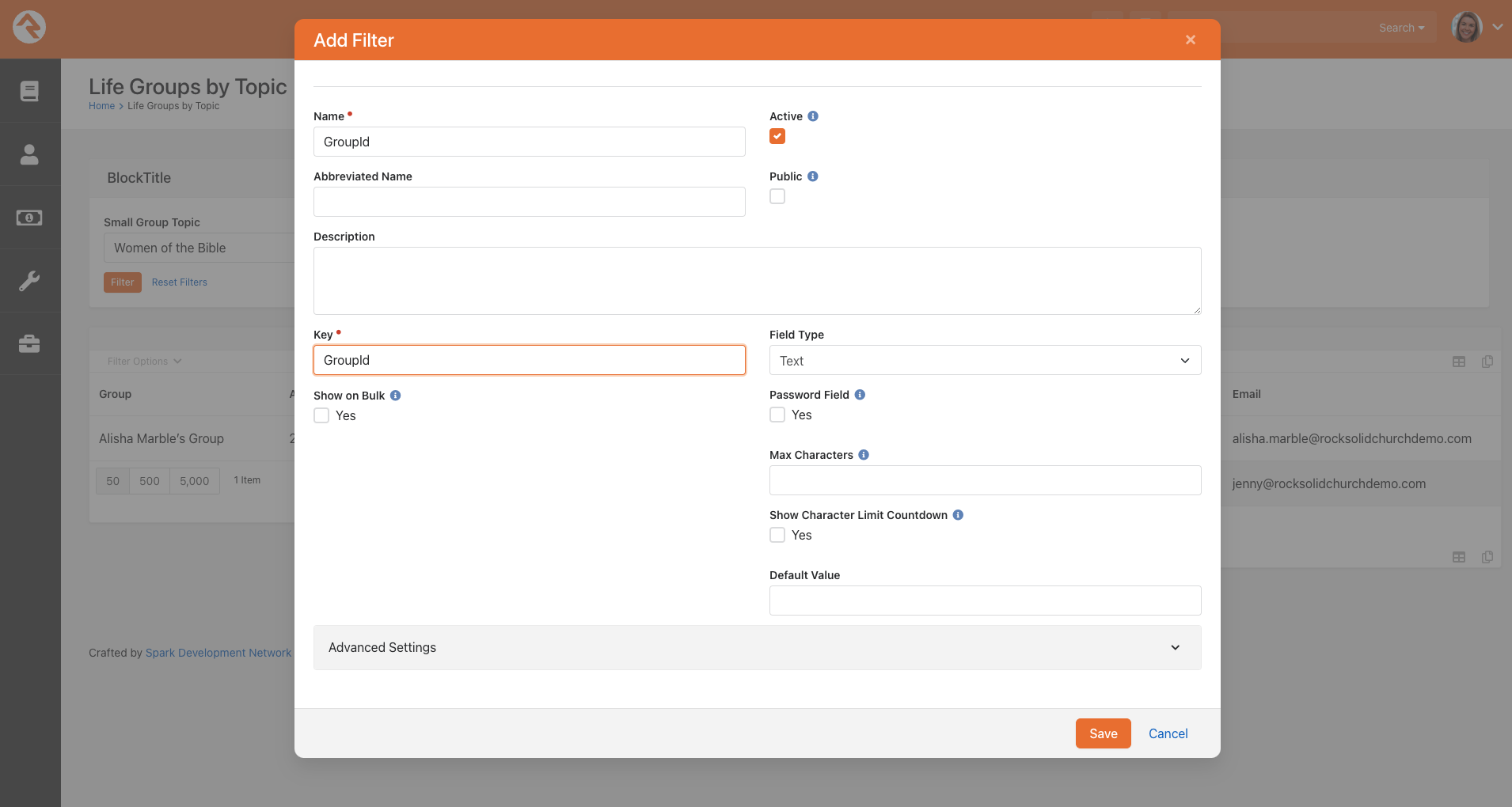The height and width of the screenshot is (807, 1512).
Task: Close the Add Filter dialog with X
Action: 1191,40
